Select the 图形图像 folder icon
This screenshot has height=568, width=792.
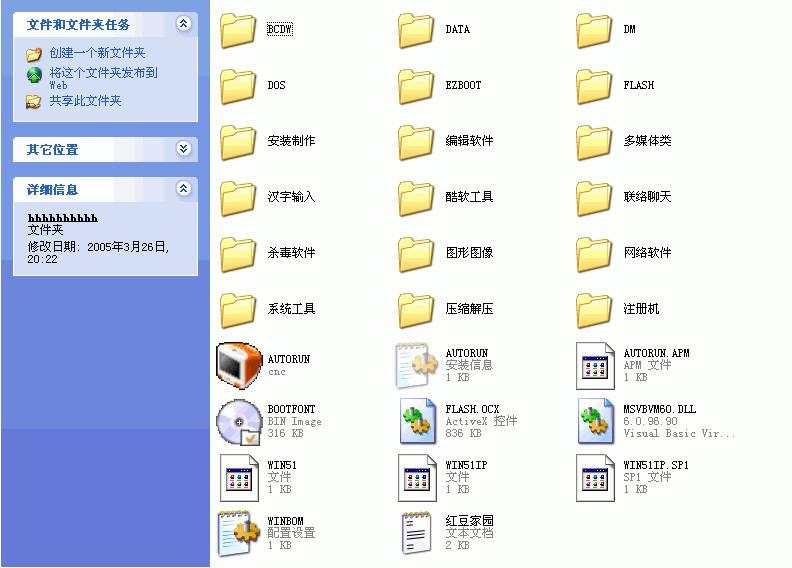click(416, 254)
